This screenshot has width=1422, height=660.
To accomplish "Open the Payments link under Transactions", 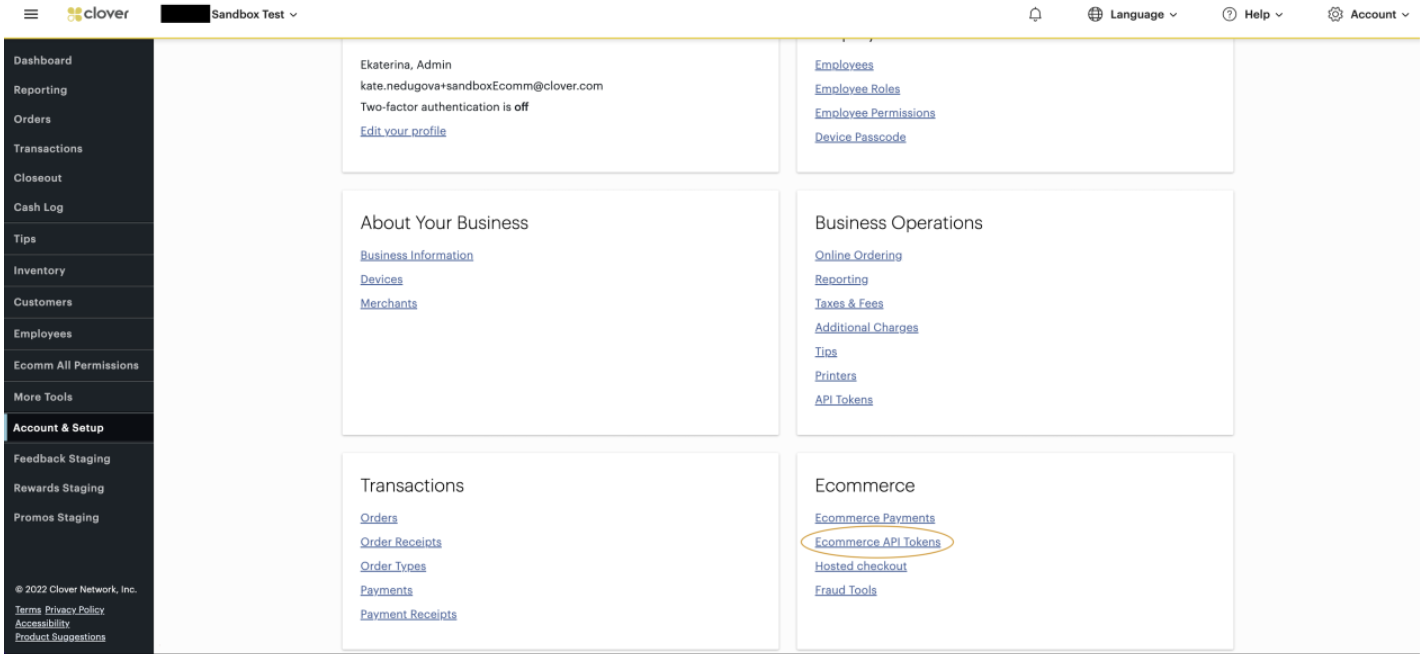I will pyautogui.click(x=386, y=590).
